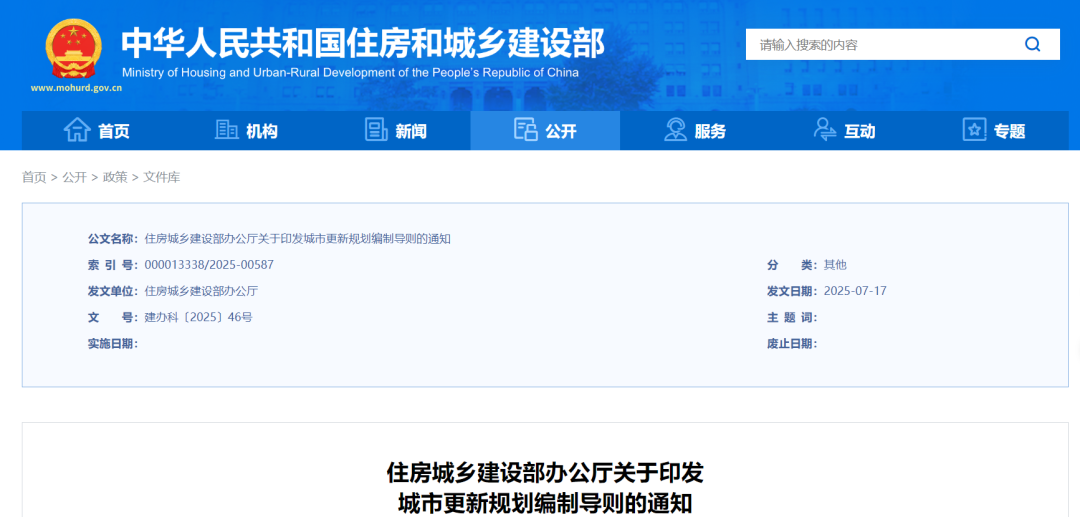
Task: Click document number 建办科〔2025〕46号
Action: (x=198, y=317)
